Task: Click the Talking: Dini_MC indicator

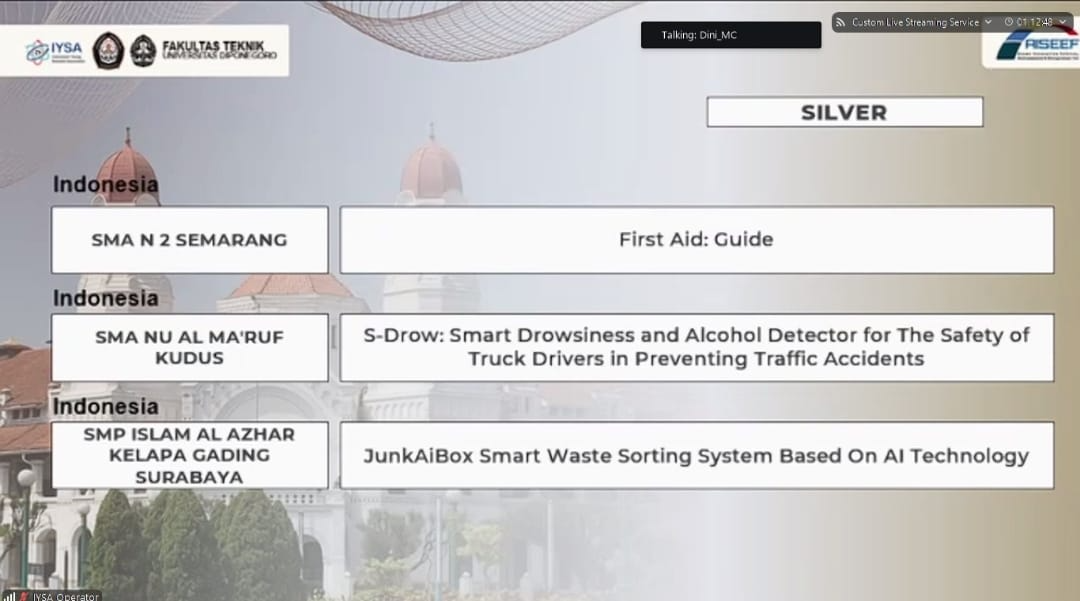Action: [x=730, y=35]
